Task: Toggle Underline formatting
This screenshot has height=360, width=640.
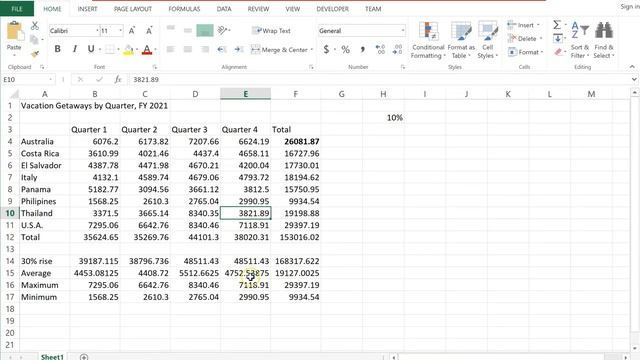Action: (x=91, y=49)
